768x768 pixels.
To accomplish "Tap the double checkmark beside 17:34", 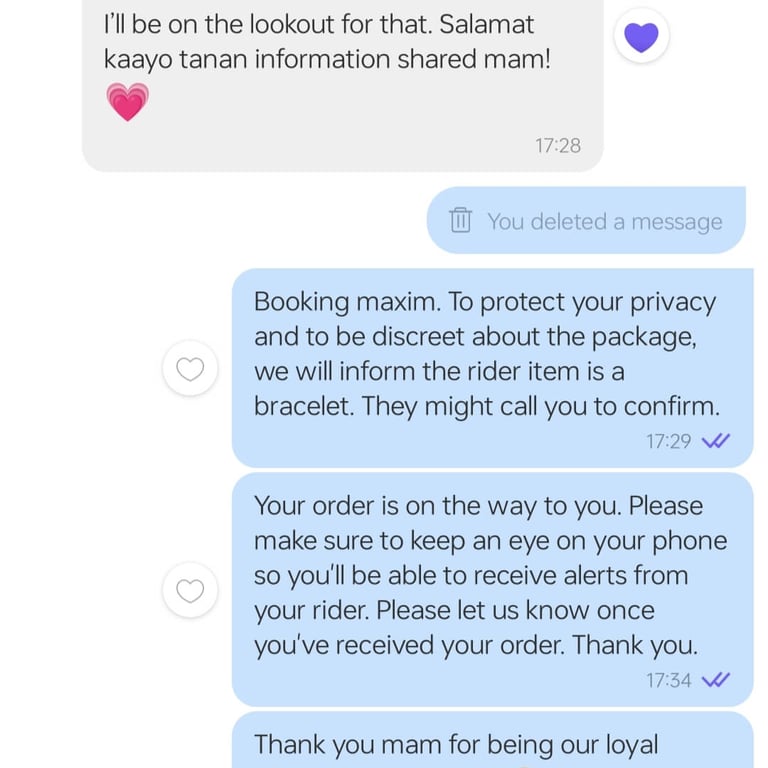I will (x=716, y=680).
